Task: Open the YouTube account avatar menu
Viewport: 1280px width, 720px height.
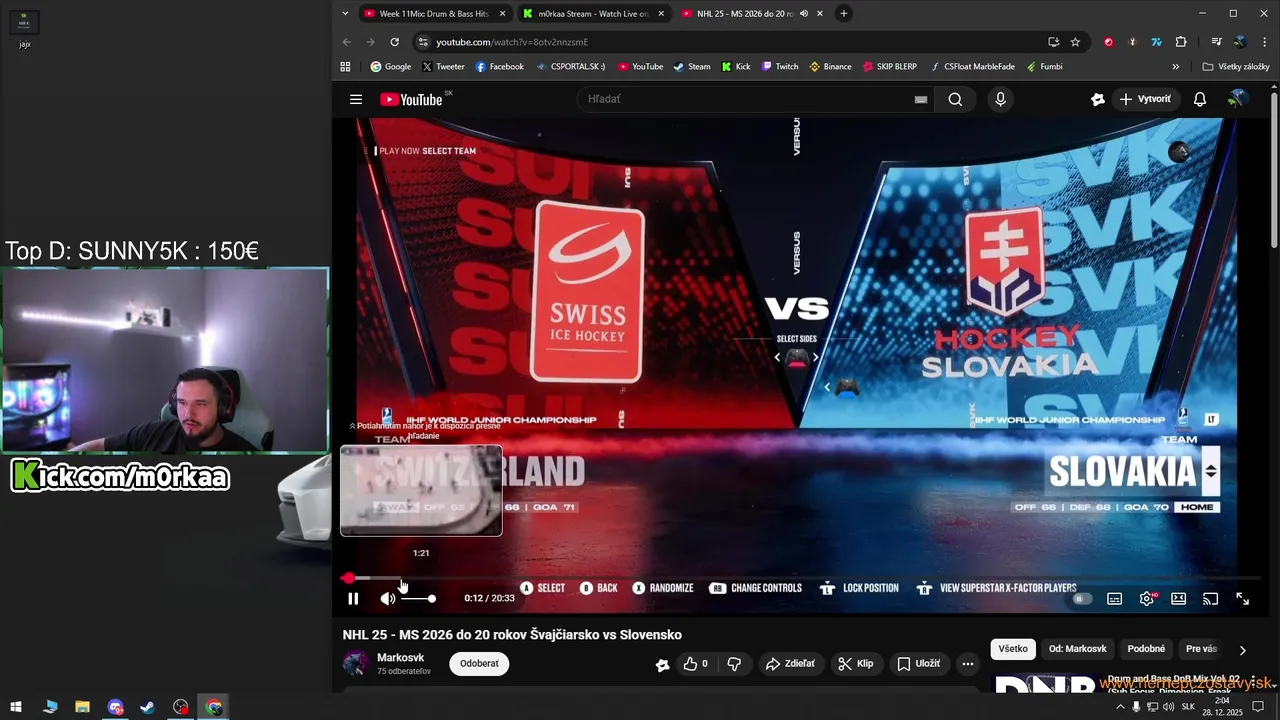Action: click(1238, 99)
